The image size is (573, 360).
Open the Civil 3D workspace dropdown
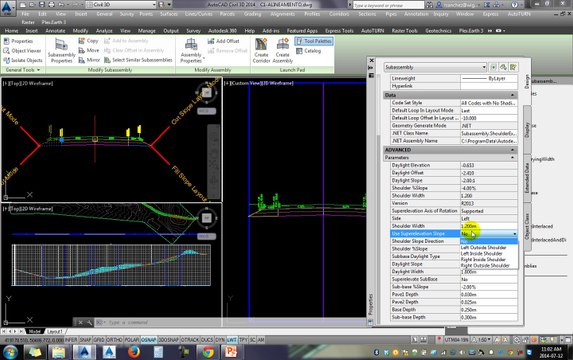pos(121,5)
